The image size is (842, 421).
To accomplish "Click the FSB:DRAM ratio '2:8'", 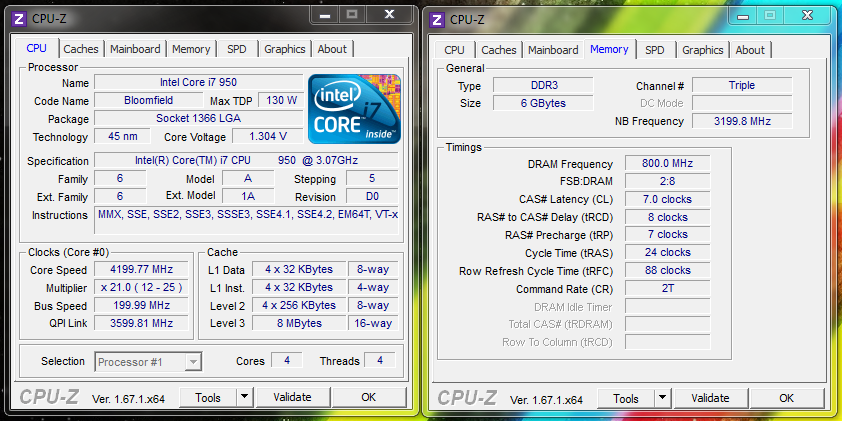I will 667,181.
